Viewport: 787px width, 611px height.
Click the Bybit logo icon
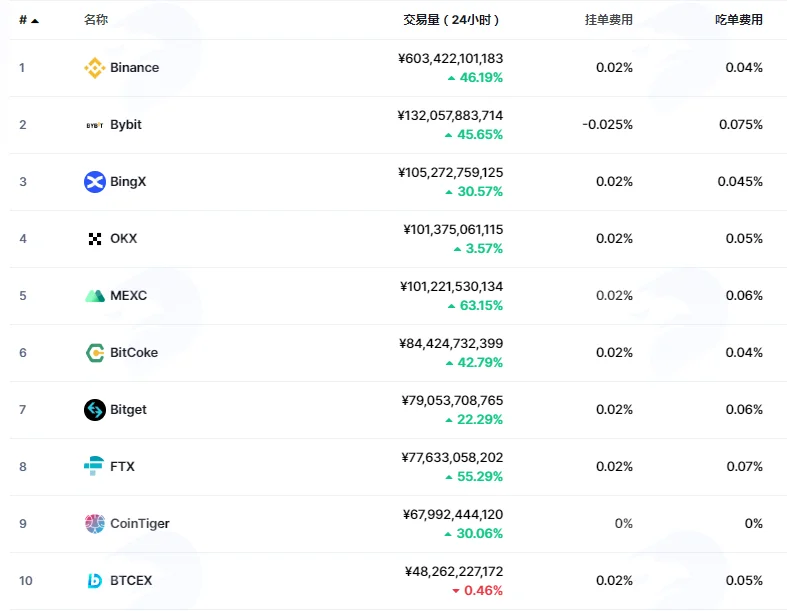point(94,125)
